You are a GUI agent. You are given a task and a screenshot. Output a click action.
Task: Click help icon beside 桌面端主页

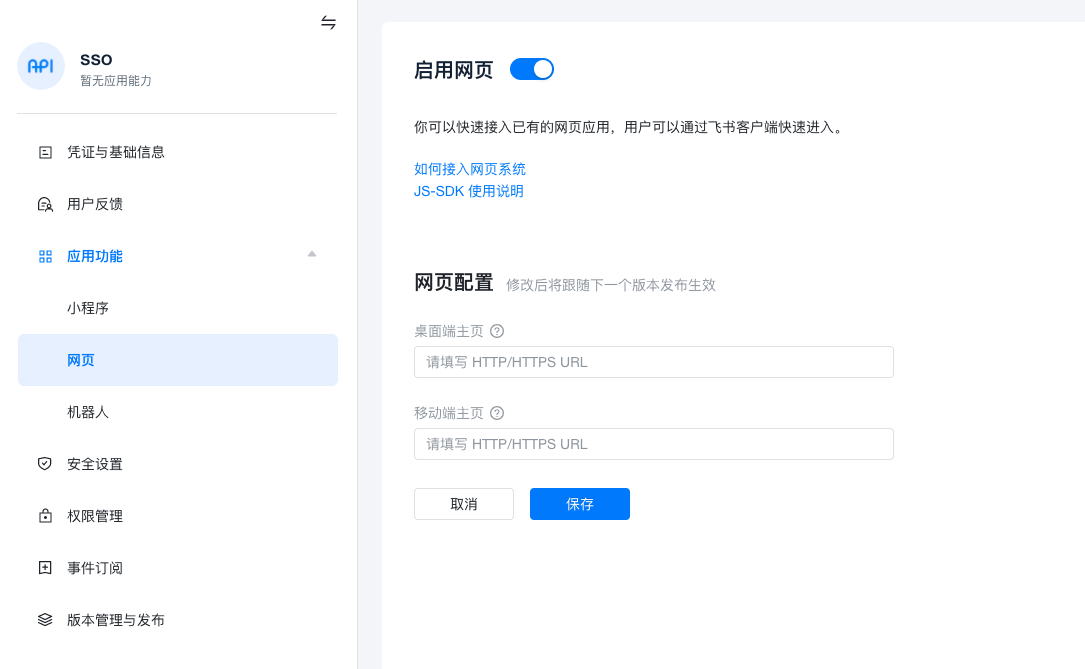tap(497, 331)
